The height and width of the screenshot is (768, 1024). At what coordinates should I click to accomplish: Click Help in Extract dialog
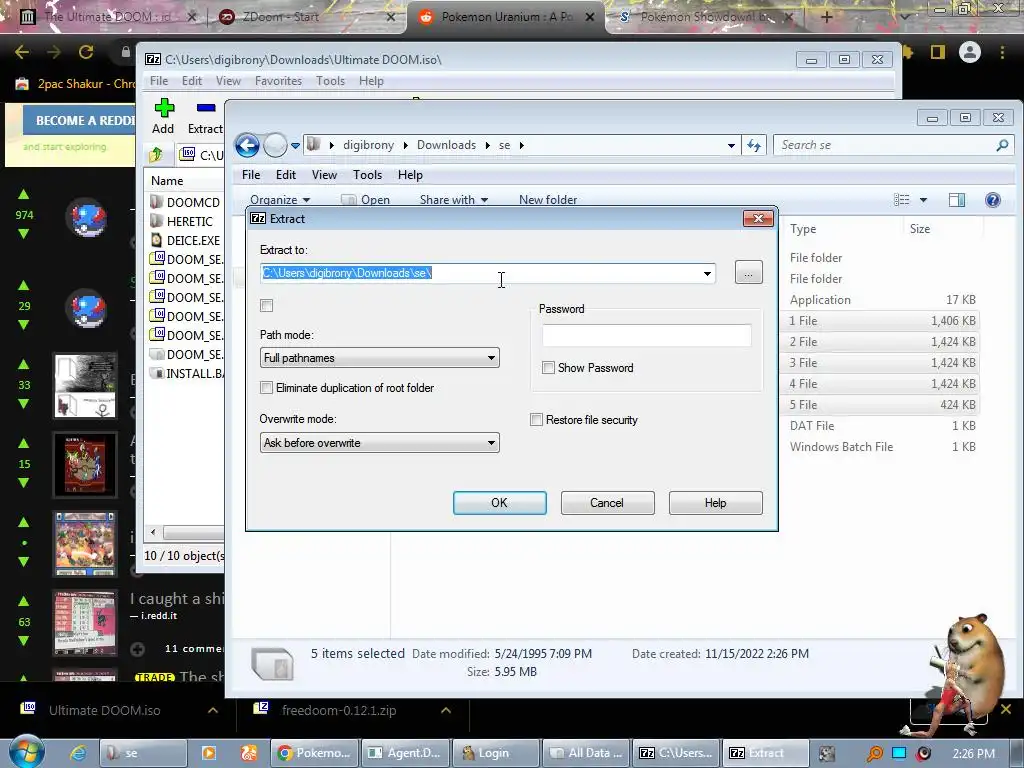(x=715, y=503)
